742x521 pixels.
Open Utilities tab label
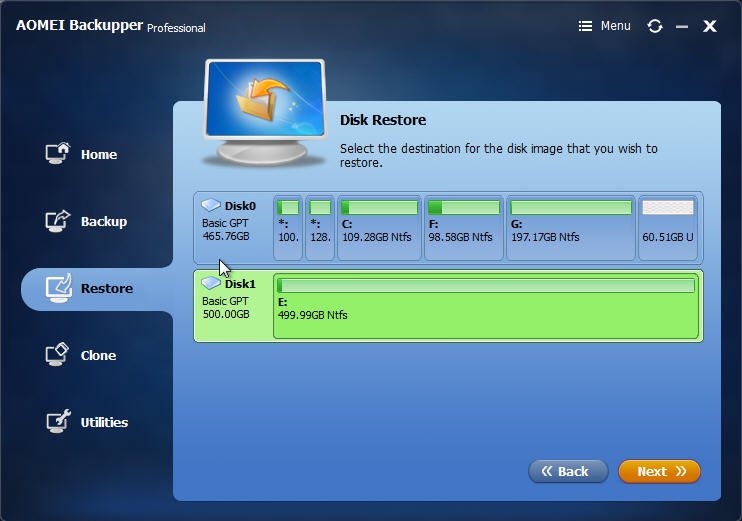[x=105, y=422]
